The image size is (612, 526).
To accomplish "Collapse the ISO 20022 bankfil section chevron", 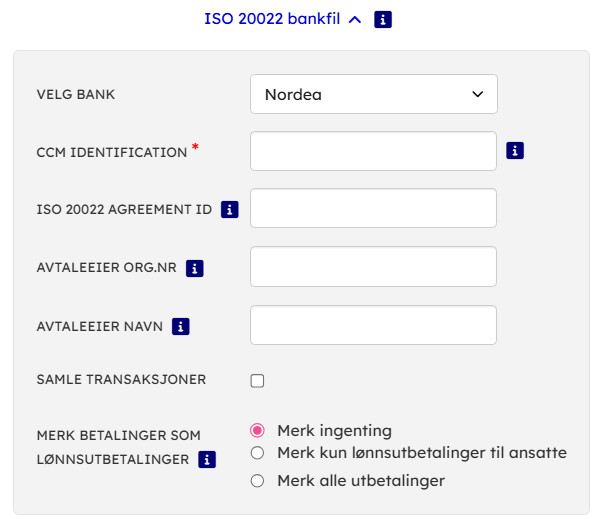I will [x=354, y=19].
